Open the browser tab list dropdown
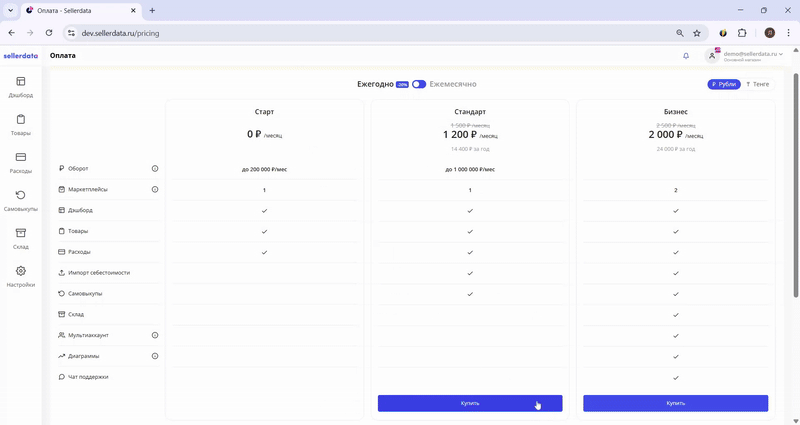Screen dimensions: 800x425 coord(10,10)
